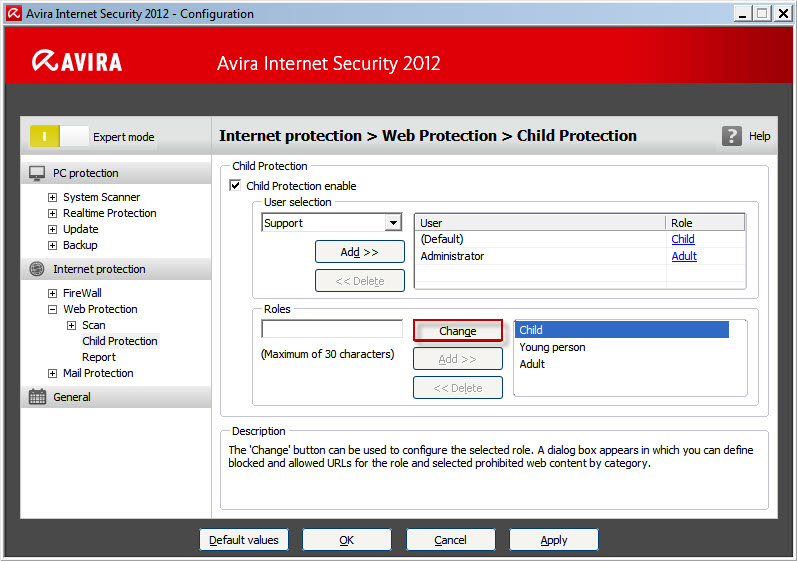Click << Delete button in Roles

458,388
